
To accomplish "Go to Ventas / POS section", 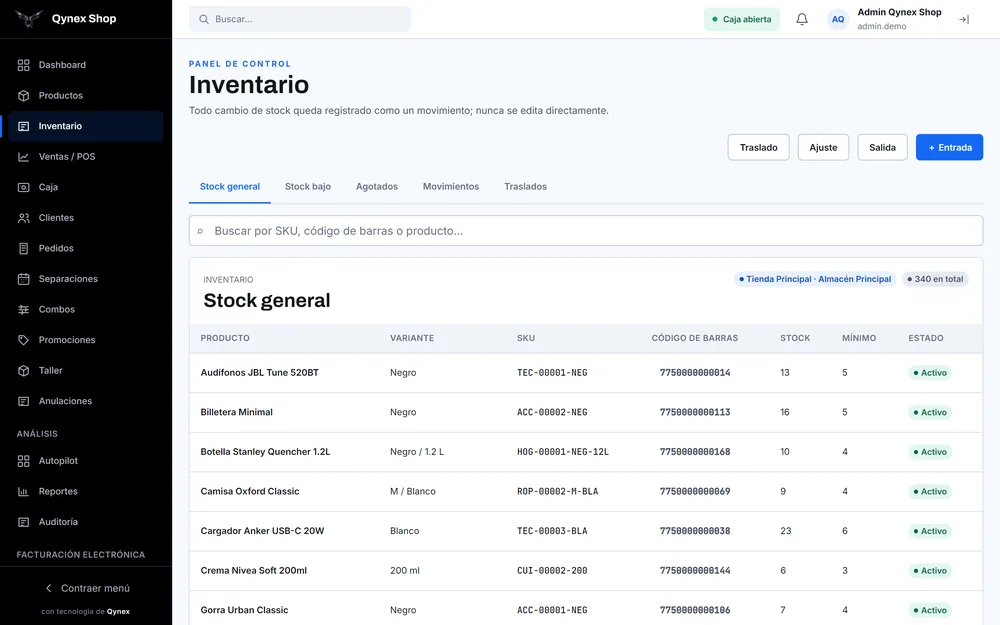I will click(x=86, y=157).
